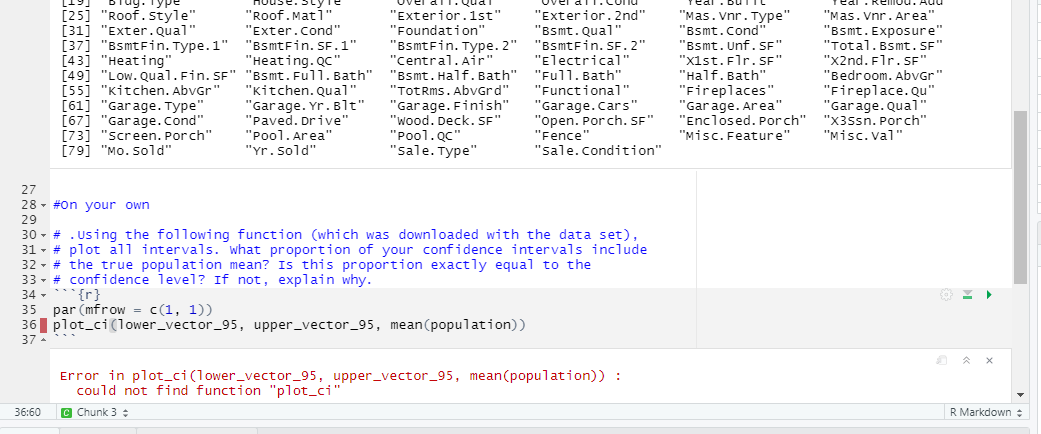Fold the section at line 28
The height and width of the screenshot is (434, 1041).
pyautogui.click(x=44, y=205)
